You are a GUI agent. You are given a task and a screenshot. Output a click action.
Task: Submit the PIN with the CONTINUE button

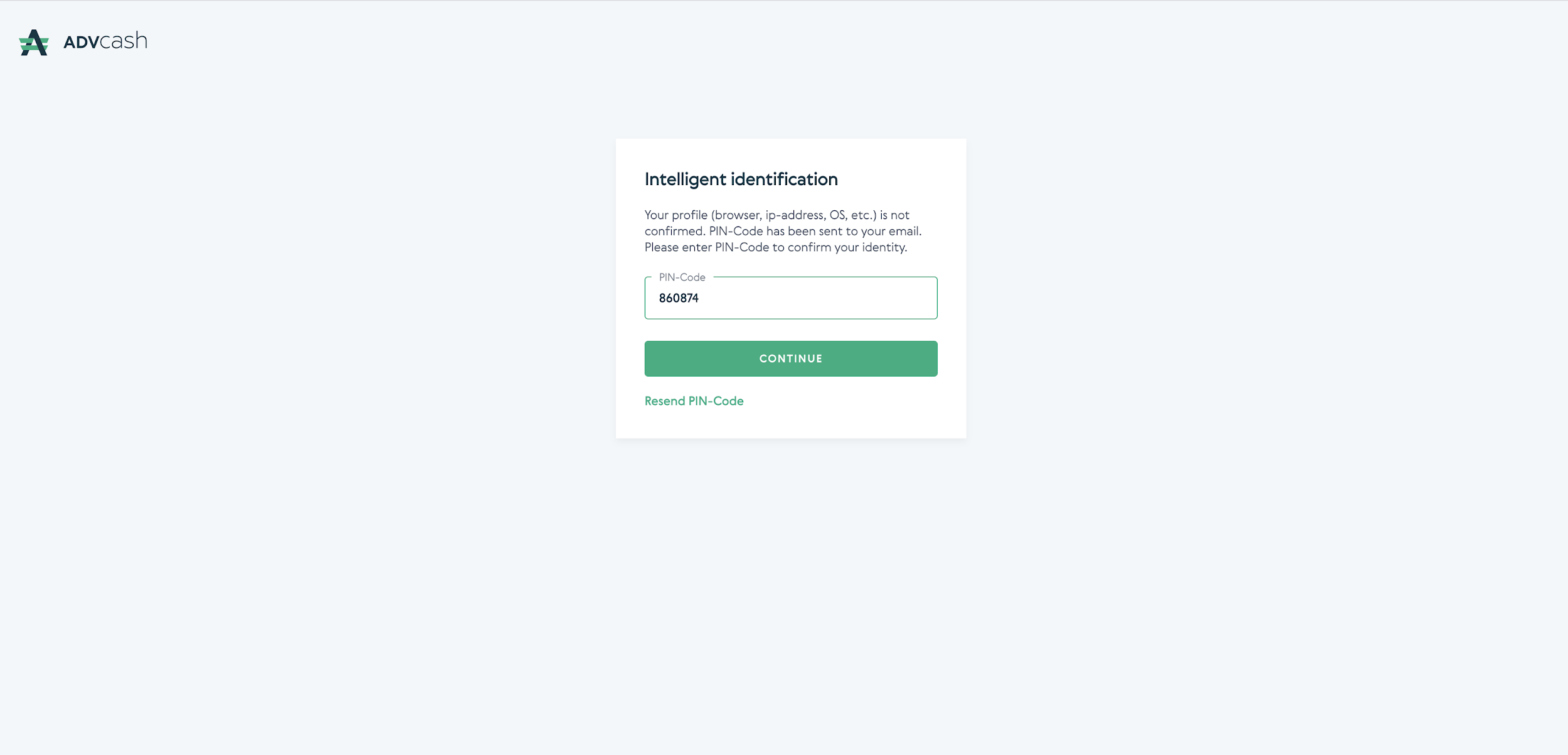pos(791,358)
